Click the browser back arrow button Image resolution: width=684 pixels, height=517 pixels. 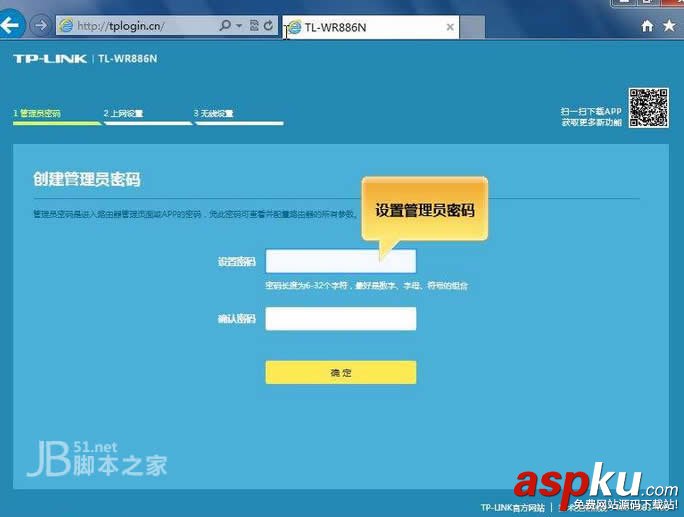click(10, 25)
